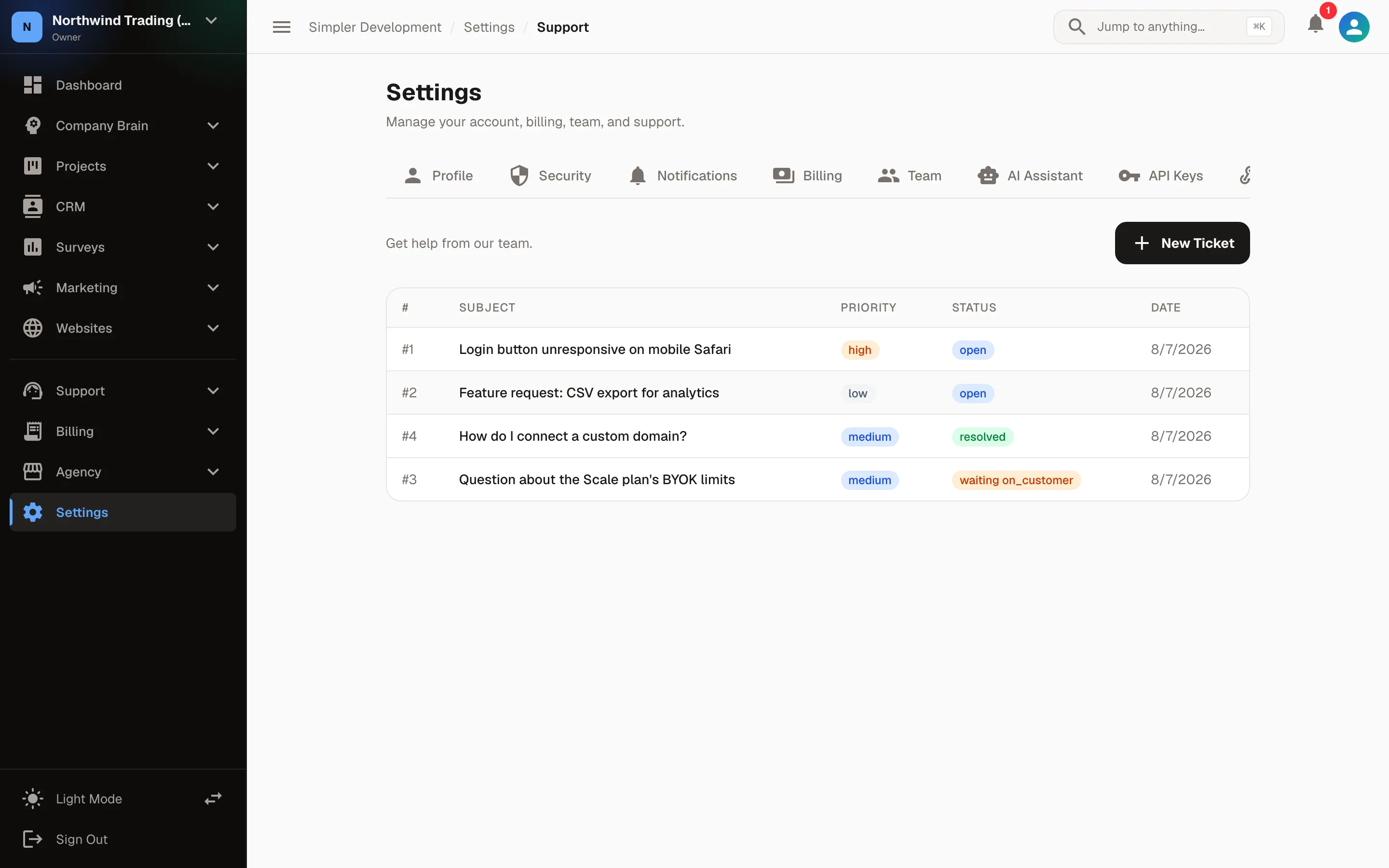
Task: Click the waiting on_customer status badge
Action: pyautogui.click(x=1016, y=480)
